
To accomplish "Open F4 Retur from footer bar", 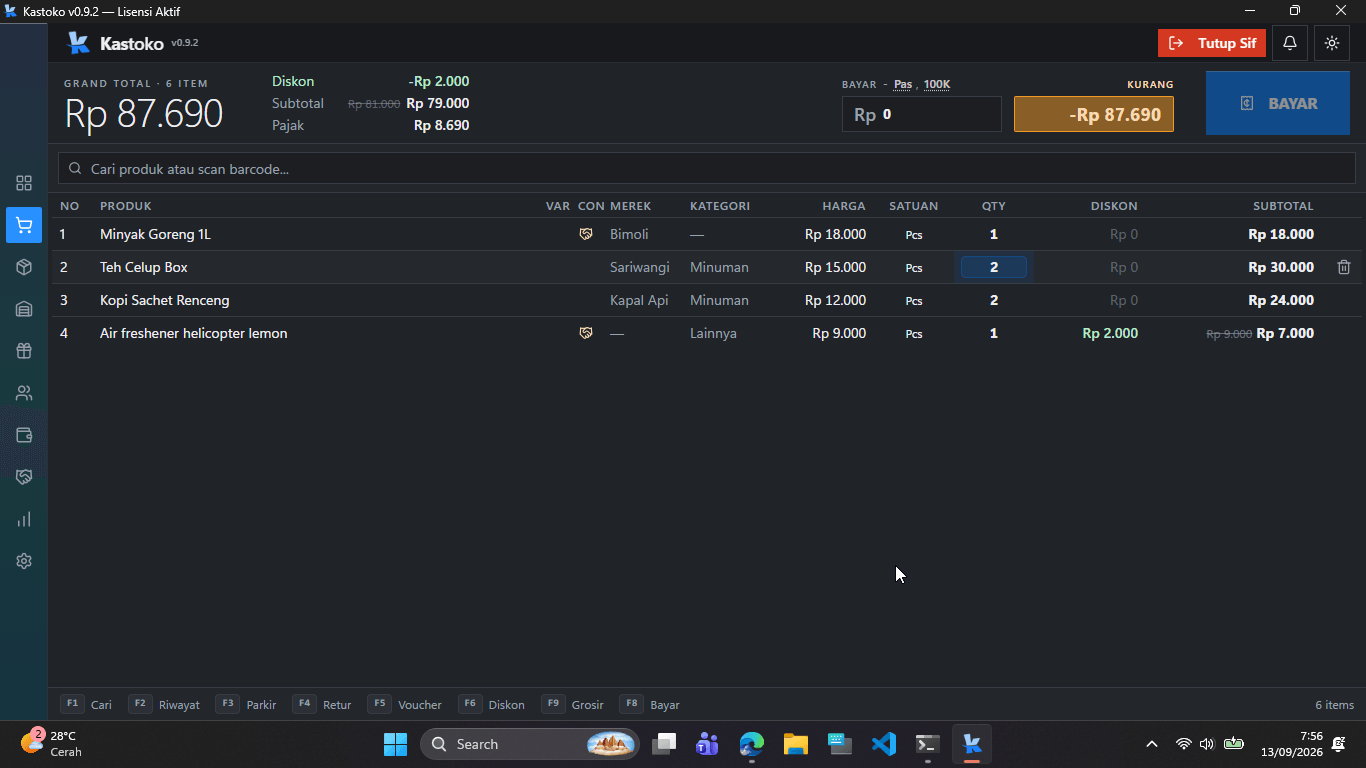I will 322,704.
